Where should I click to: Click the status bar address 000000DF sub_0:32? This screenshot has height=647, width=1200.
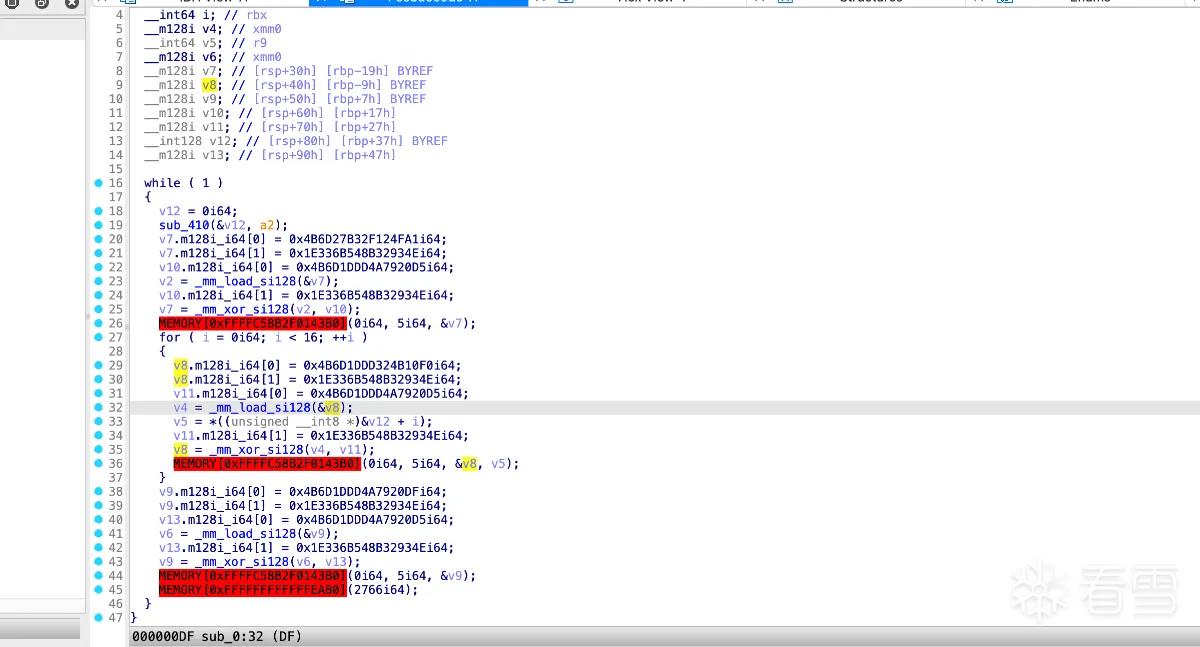[x=217, y=636]
